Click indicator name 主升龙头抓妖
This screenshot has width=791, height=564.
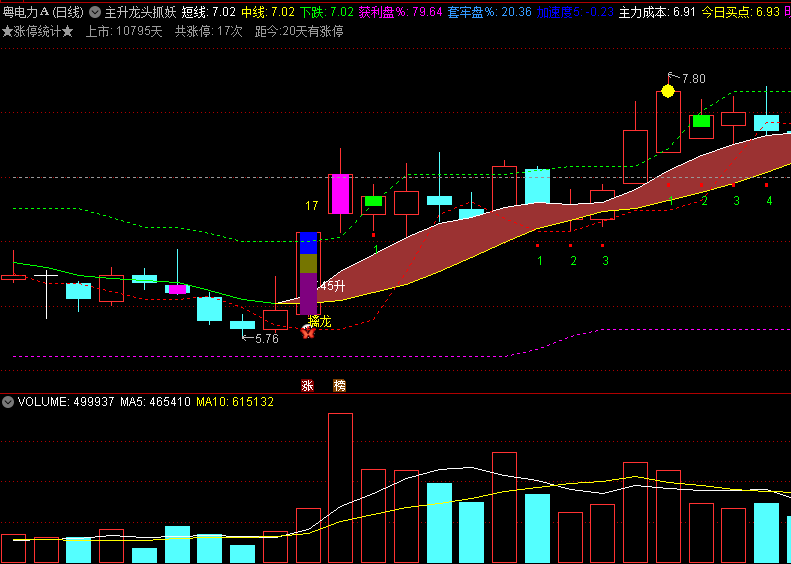pyautogui.click(x=140, y=12)
